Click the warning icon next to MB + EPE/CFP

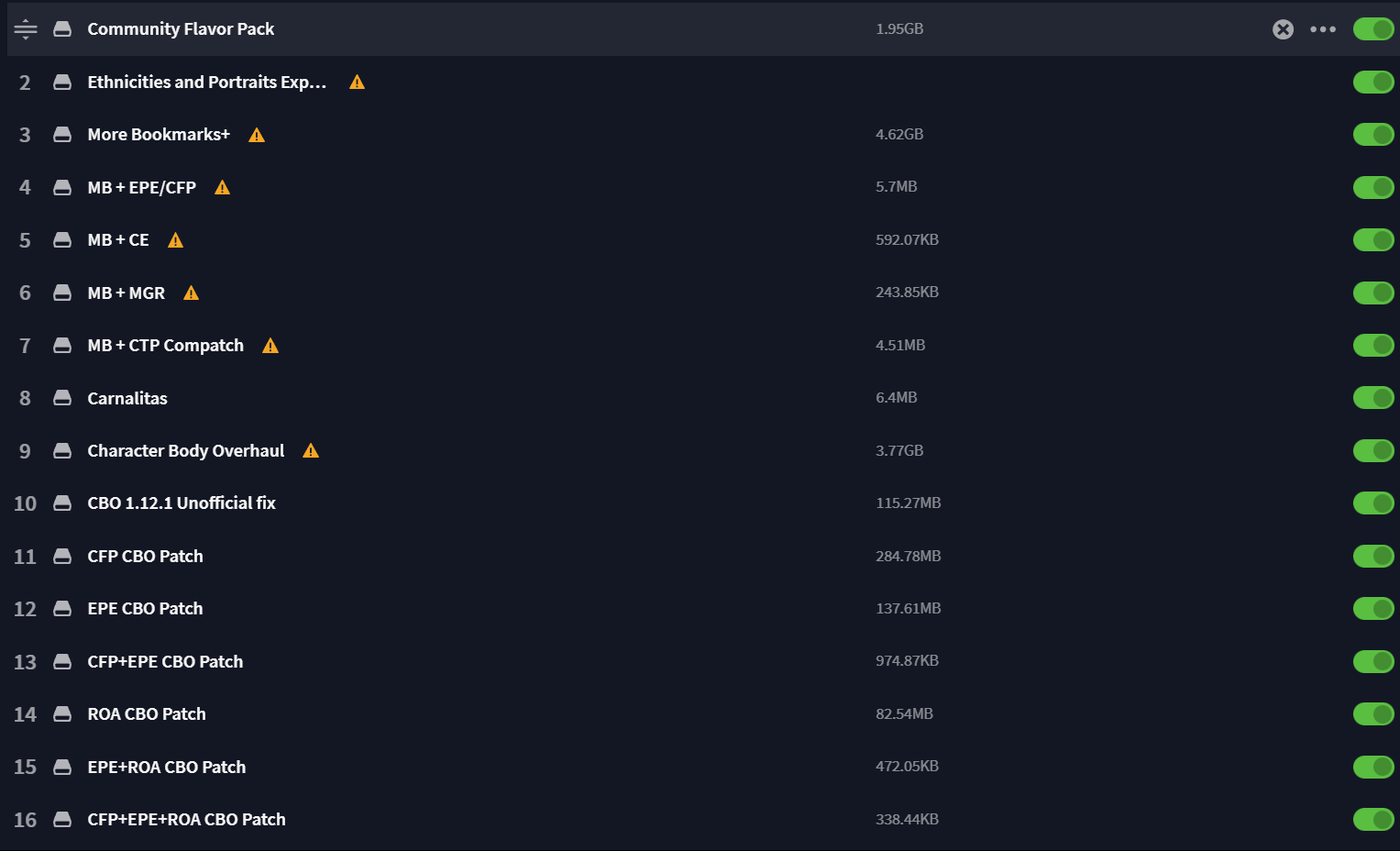pos(222,188)
